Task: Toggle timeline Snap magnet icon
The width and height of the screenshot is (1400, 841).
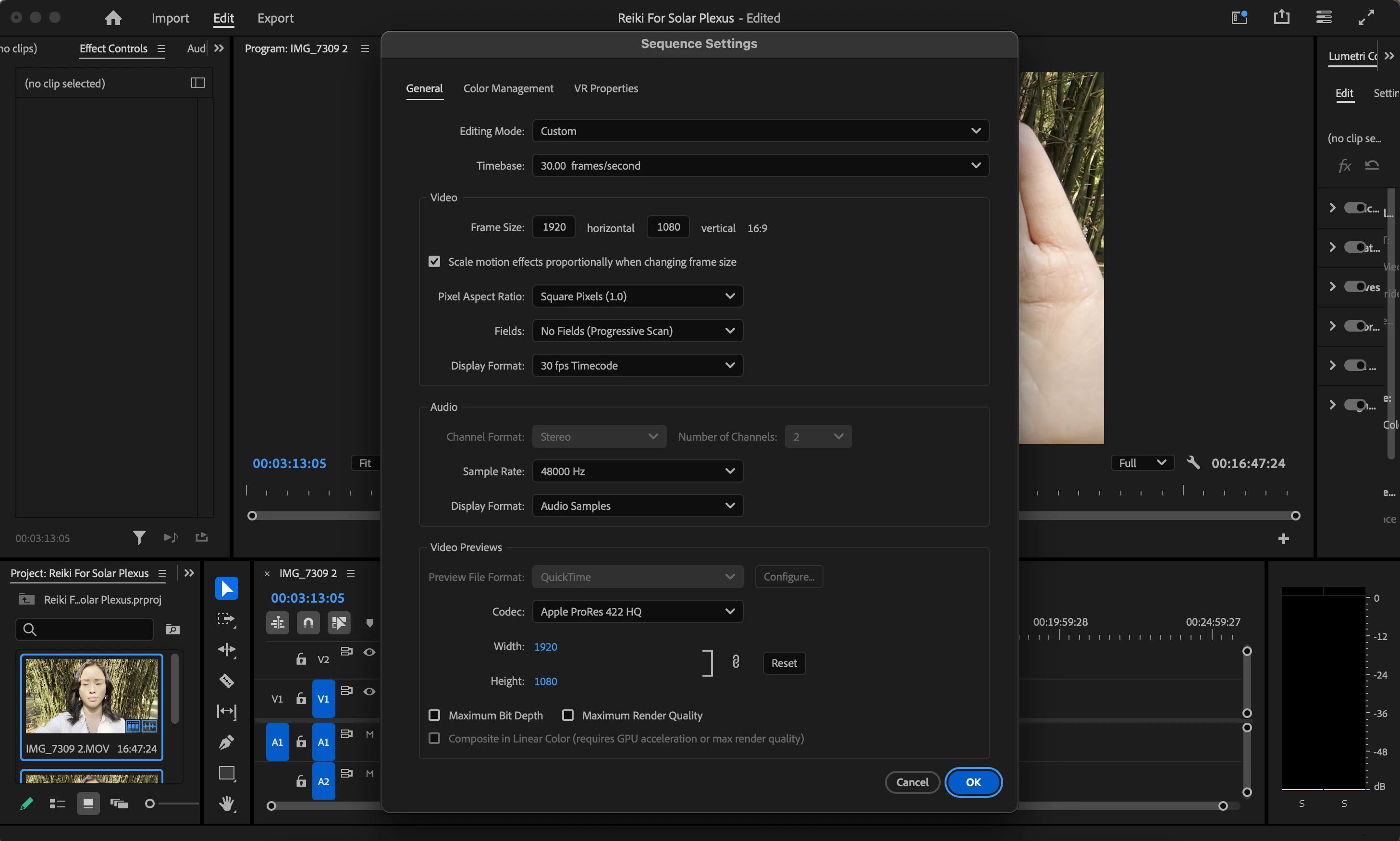Action: 308,623
